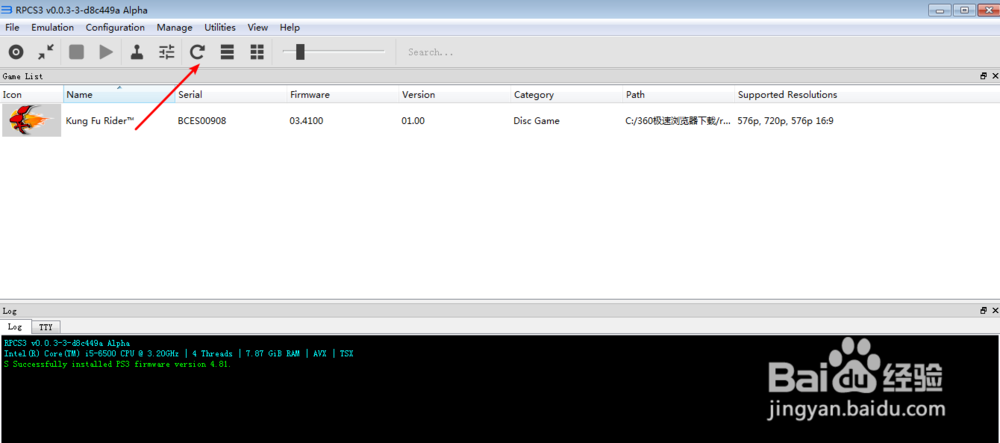Close the Log panel
1000x443 pixels.
995,310
